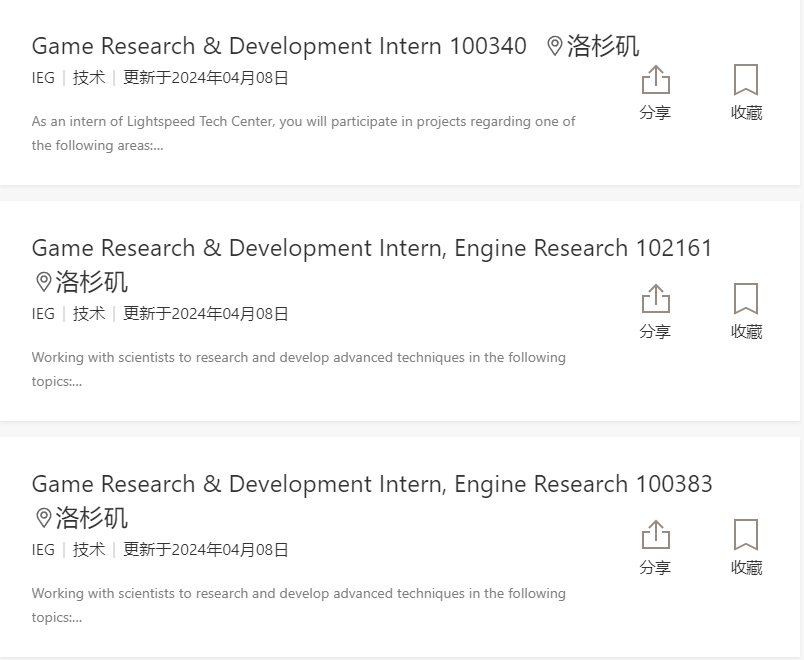
Task: Click 分享 label under job 100340
Action: (x=655, y=112)
